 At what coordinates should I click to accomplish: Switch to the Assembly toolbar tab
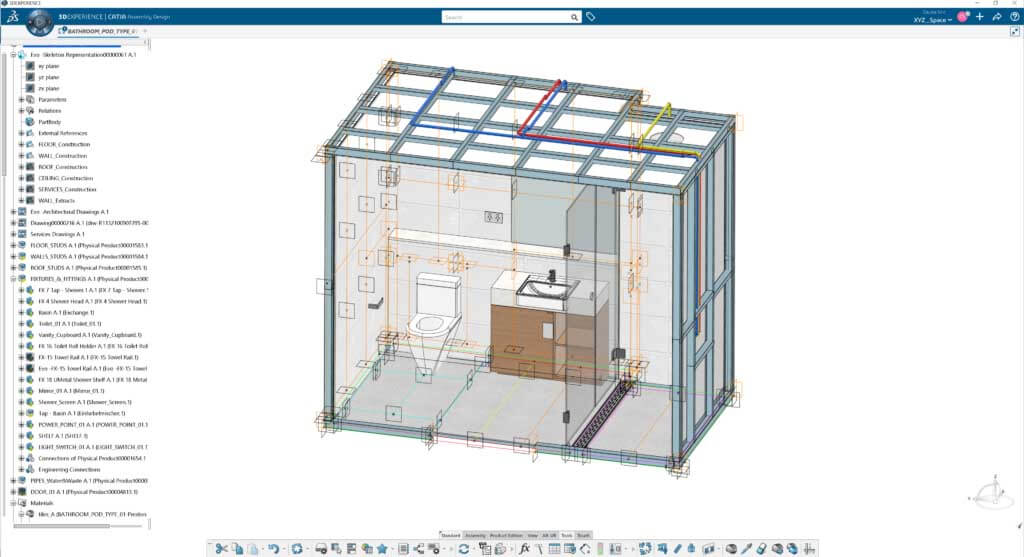point(475,535)
